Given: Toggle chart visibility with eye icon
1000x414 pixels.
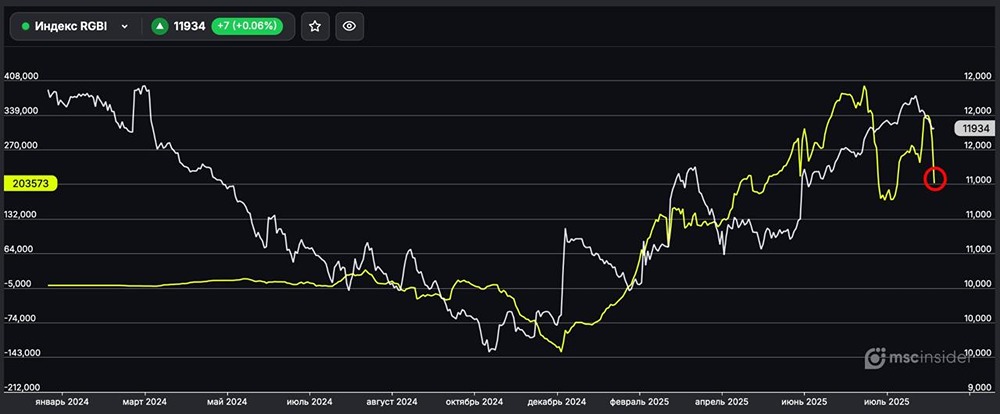Looking at the screenshot, I should pyautogui.click(x=348, y=26).
